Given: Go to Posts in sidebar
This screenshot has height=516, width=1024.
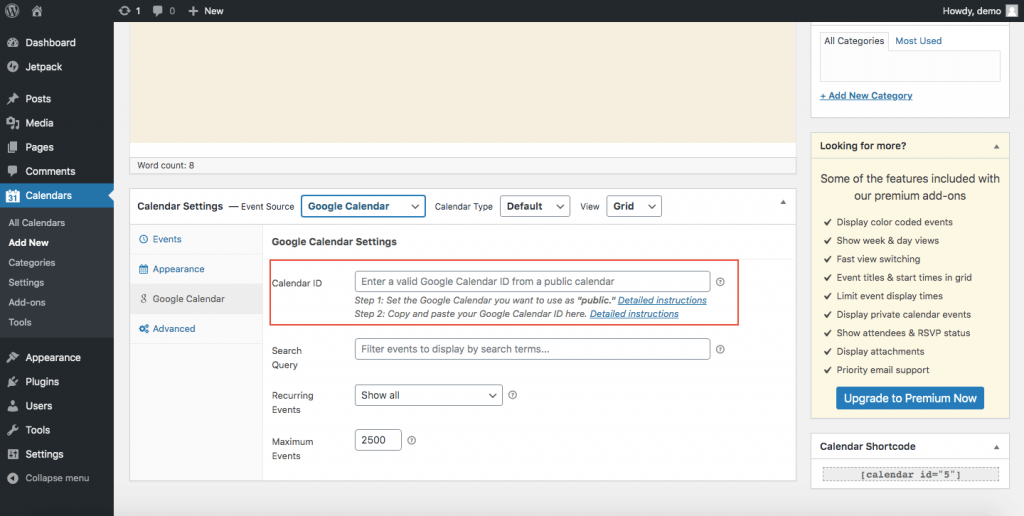Looking at the screenshot, I should tap(38, 99).
